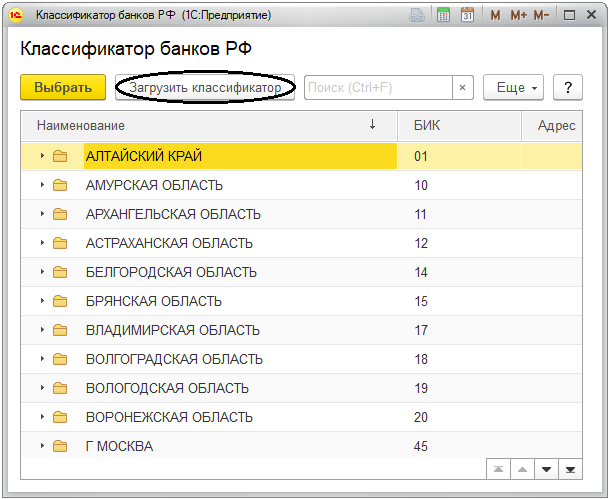Jump to the first row of the list
Image resolution: width=609 pixels, height=499 pixels.
tap(499, 469)
